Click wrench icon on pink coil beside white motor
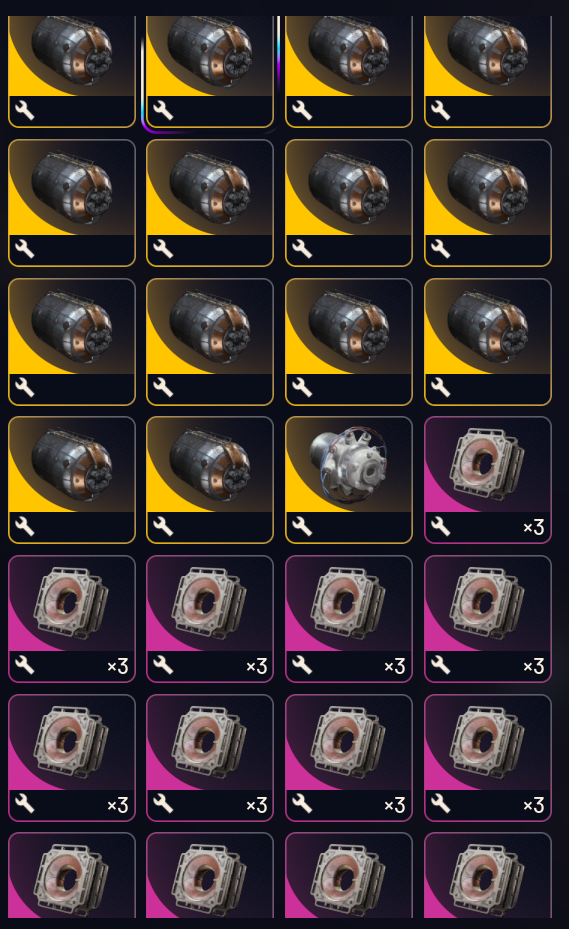This screenshot has width=569, height=929. 440,527
